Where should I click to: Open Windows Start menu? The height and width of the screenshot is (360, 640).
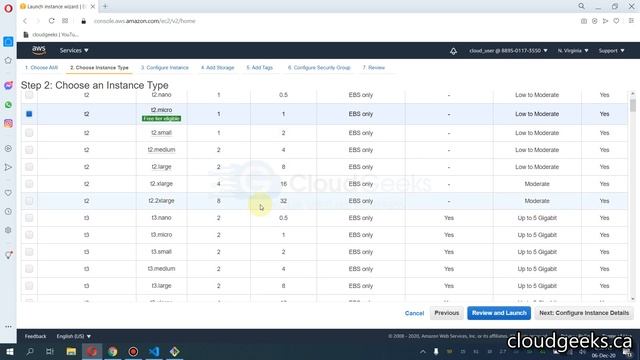9,351
